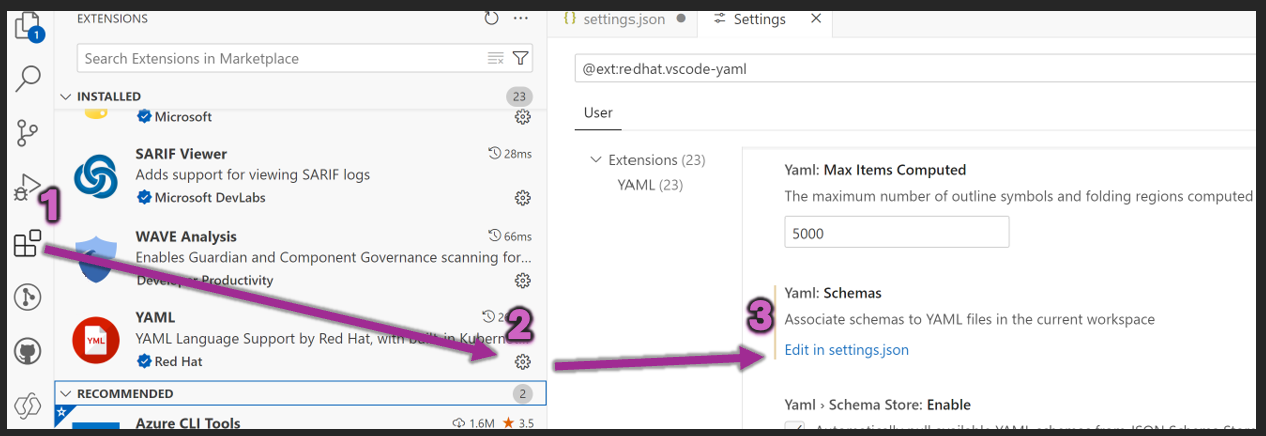
Task: Open the WAVE Analysis extension title
Action: 186,236
